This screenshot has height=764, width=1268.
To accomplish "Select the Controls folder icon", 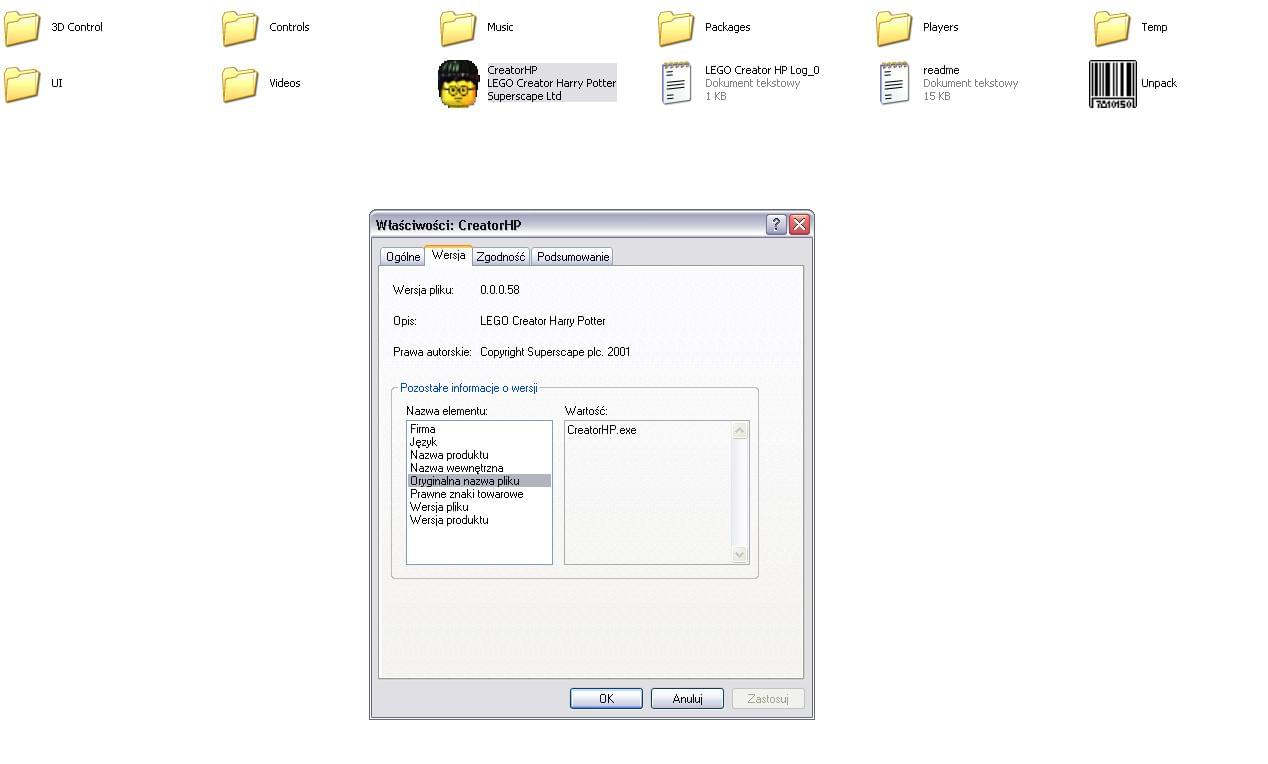I will pyautogui.click(x=240, y=28).
